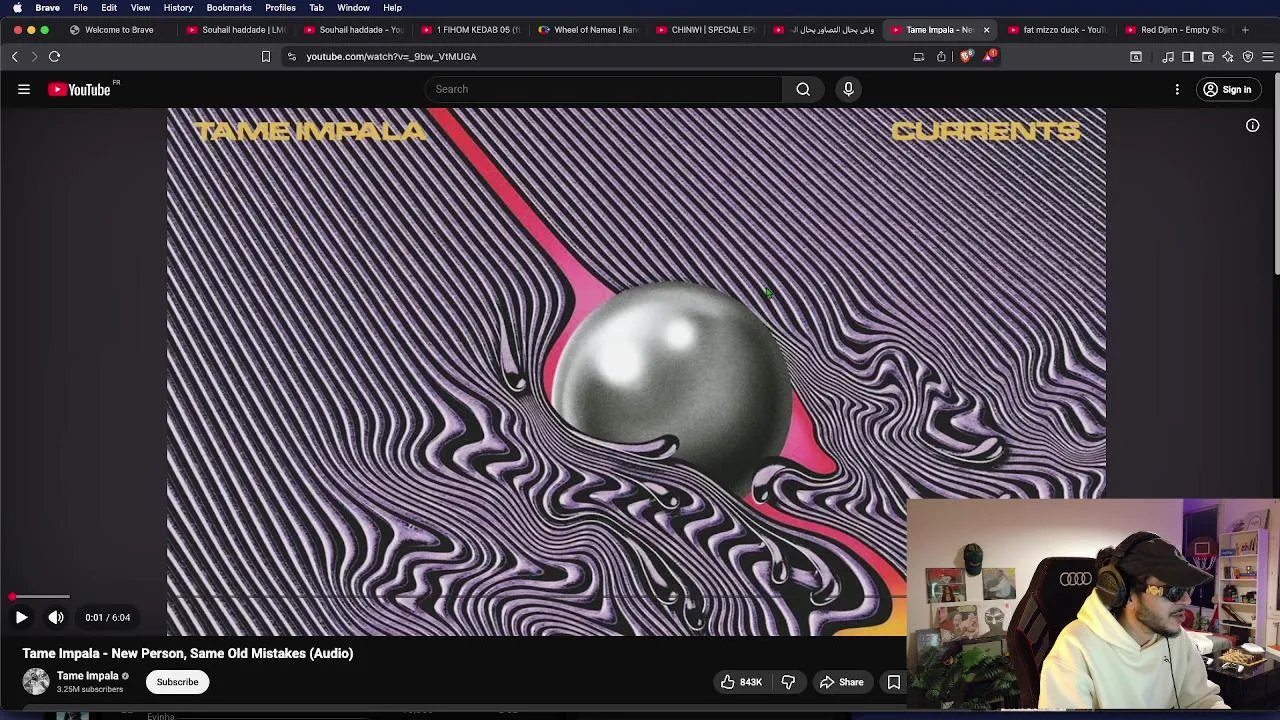Open Brave VPN shield icon
Image resolution: width=1280 pixels, height=720 pixels.
pos(1248,57)
